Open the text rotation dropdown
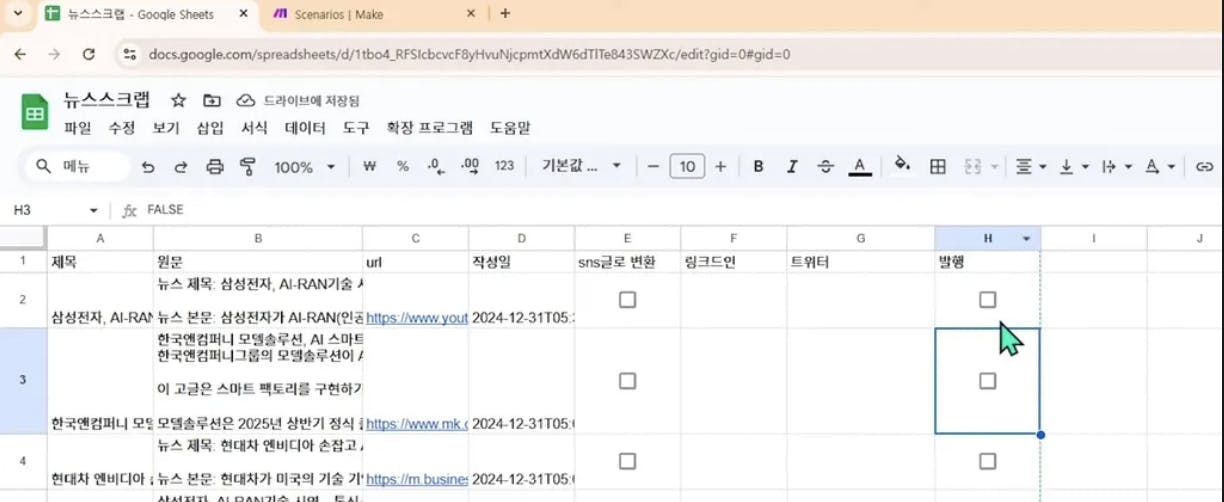 tap(1158, 167)
